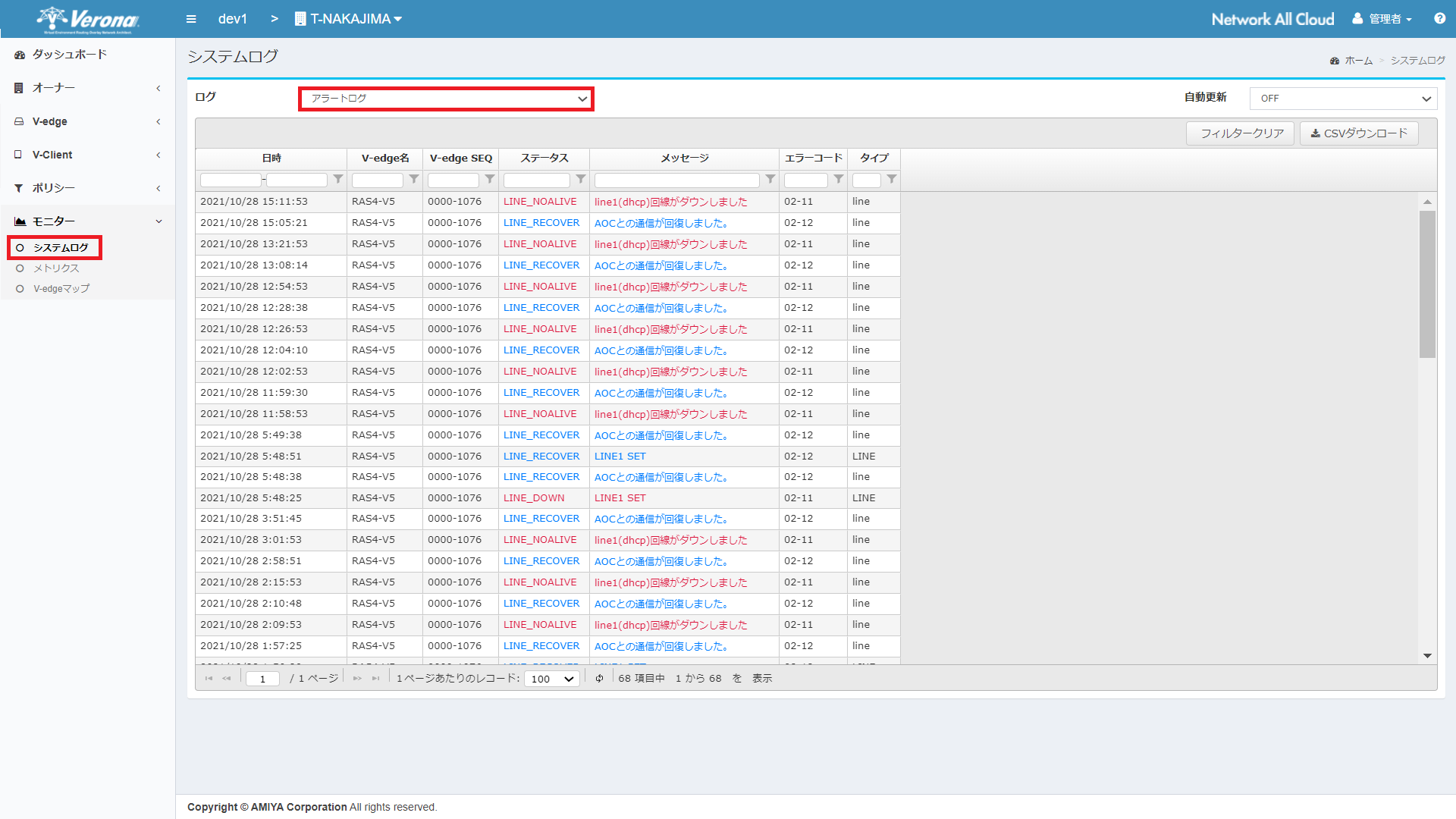Open the 自動更新 OFF dropdown
This screenshot has width=1456, height=819.
(x=1343, y=99)
